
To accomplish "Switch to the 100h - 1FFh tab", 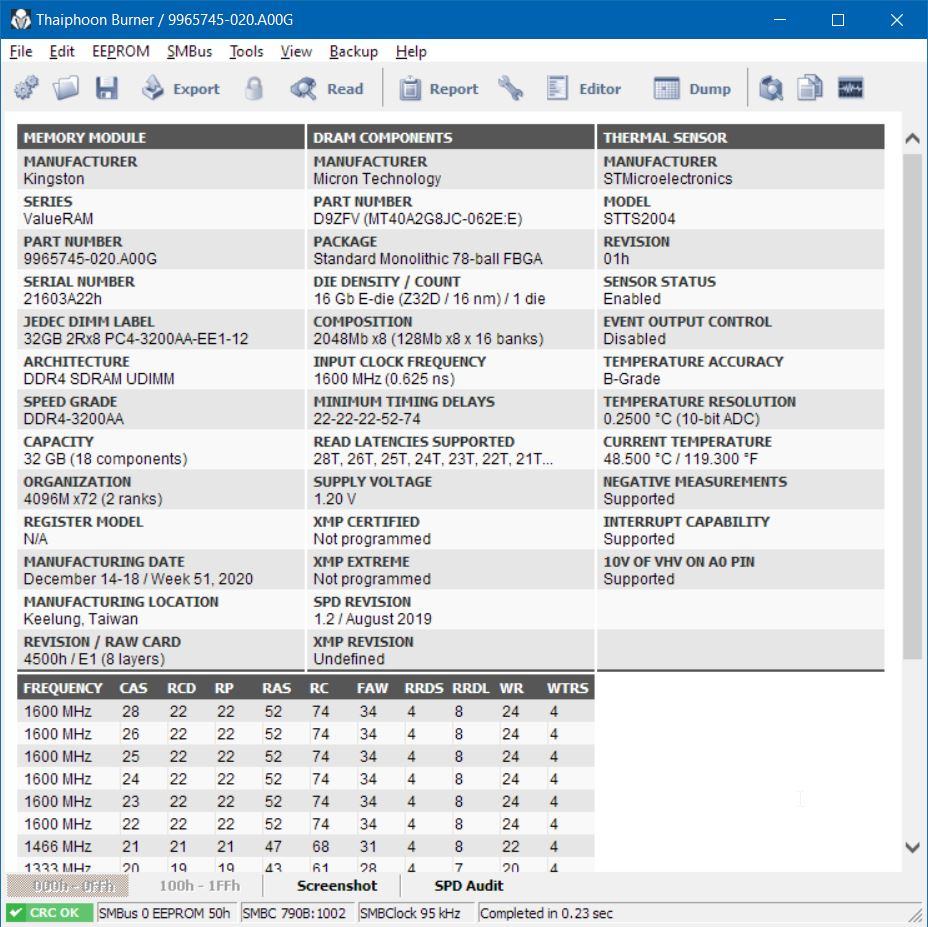I will [x=199, y=886].
